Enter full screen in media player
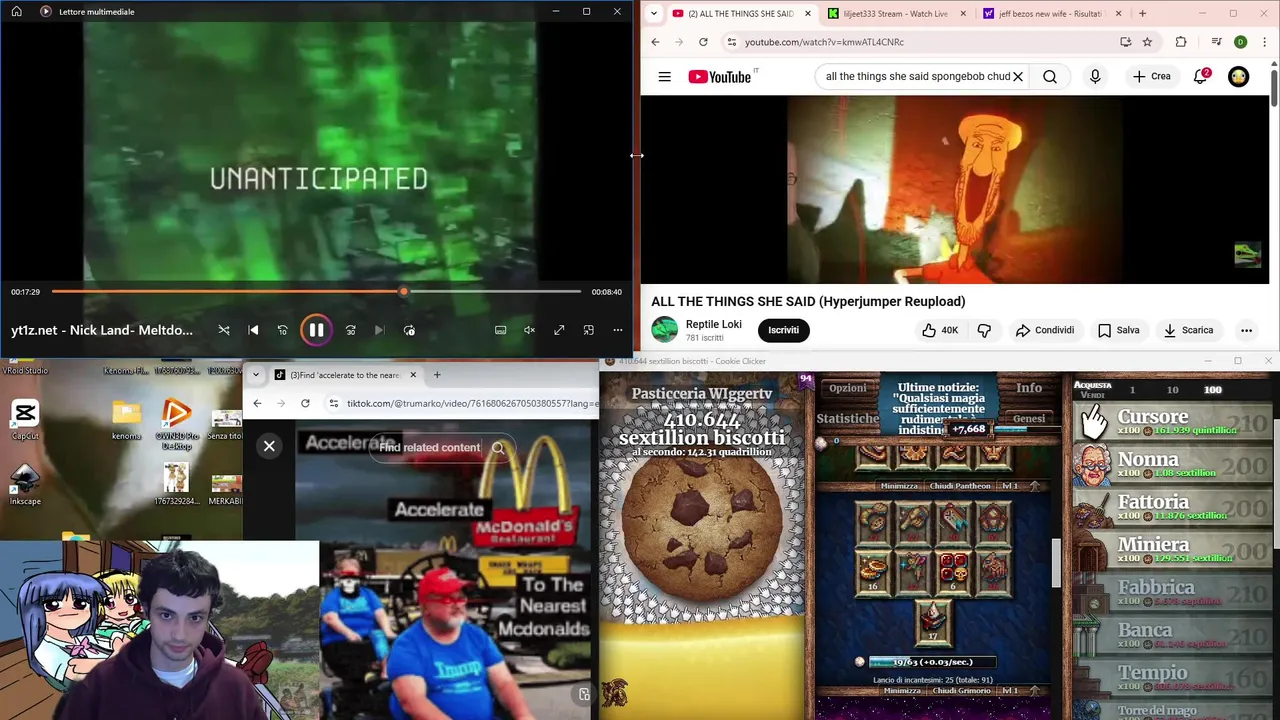Image resolution: width=1280 pixels, height=720 pixels. 559,330
